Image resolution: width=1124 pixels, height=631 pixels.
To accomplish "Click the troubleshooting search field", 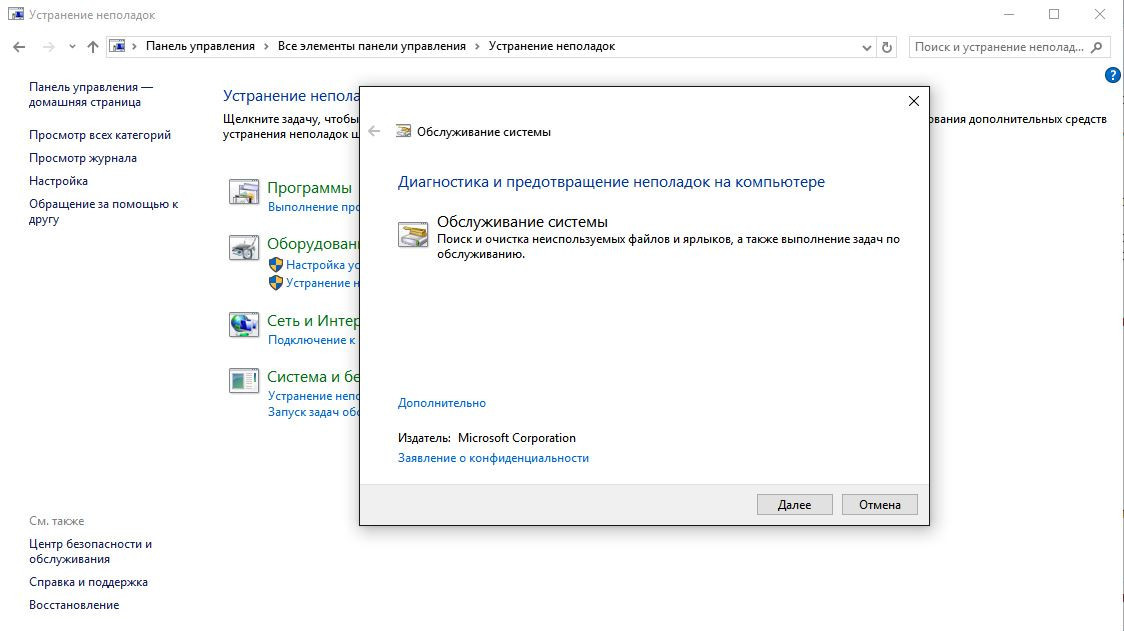I will (1000, 47).
